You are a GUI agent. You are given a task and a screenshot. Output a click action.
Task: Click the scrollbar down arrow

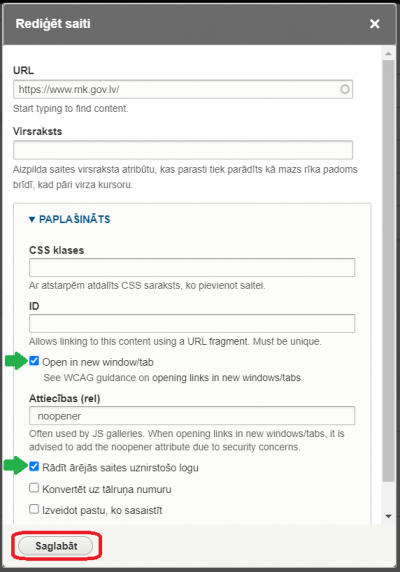point(388,516)
